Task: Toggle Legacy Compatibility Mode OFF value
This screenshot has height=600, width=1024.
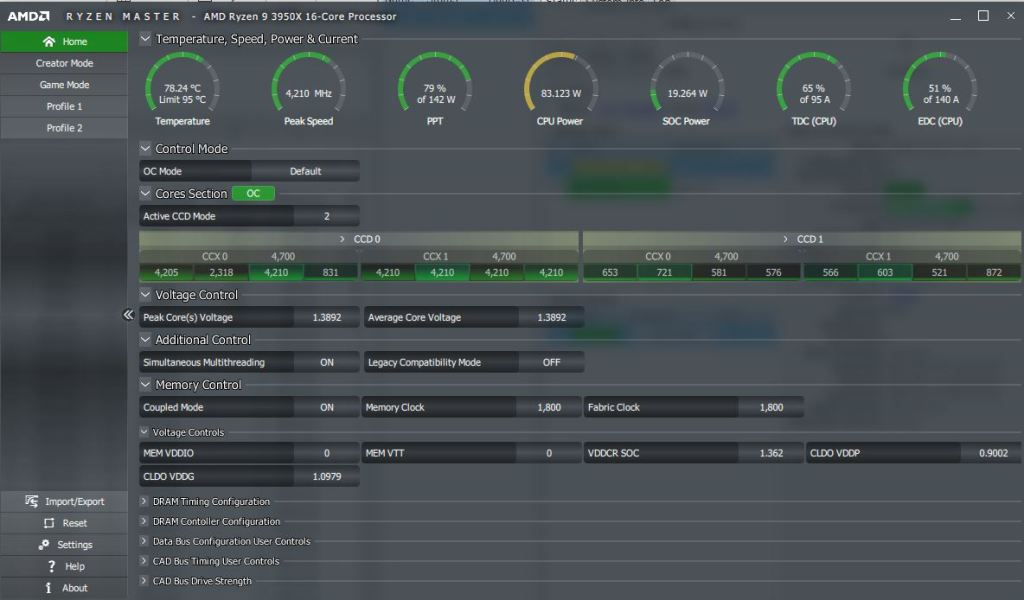Action: [551, 362]
